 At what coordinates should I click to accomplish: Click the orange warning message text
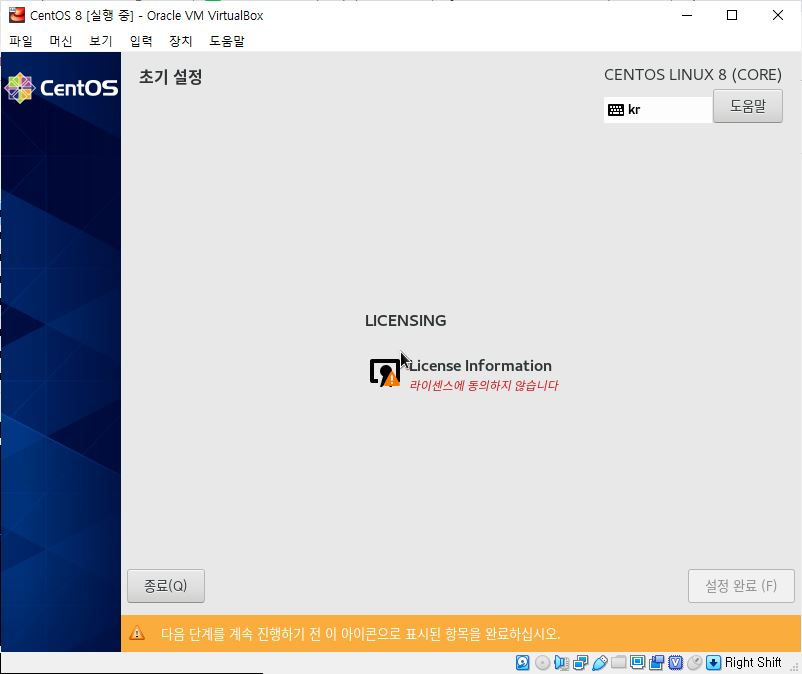tap(361, 634)
